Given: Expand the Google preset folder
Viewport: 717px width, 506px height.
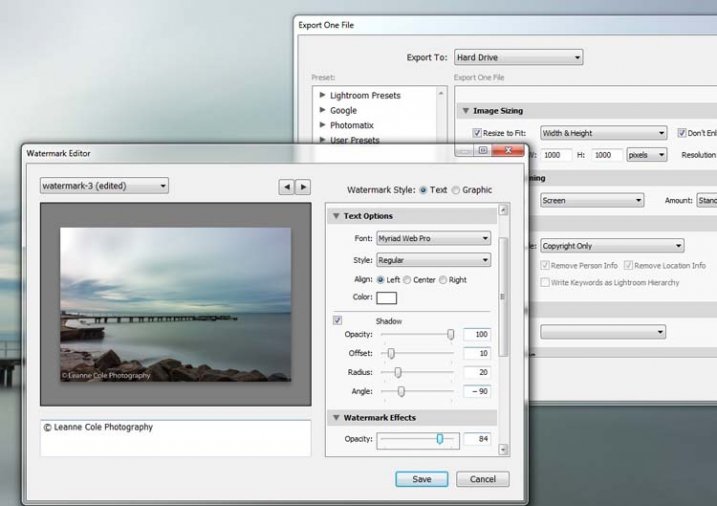Looking at the screenshot, I should coord(322,111).
